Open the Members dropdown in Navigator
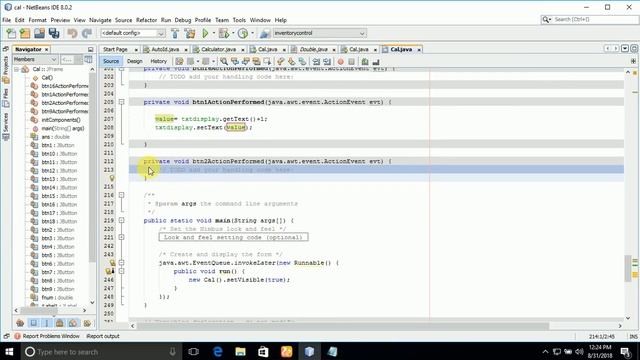 tap(35, 60)
